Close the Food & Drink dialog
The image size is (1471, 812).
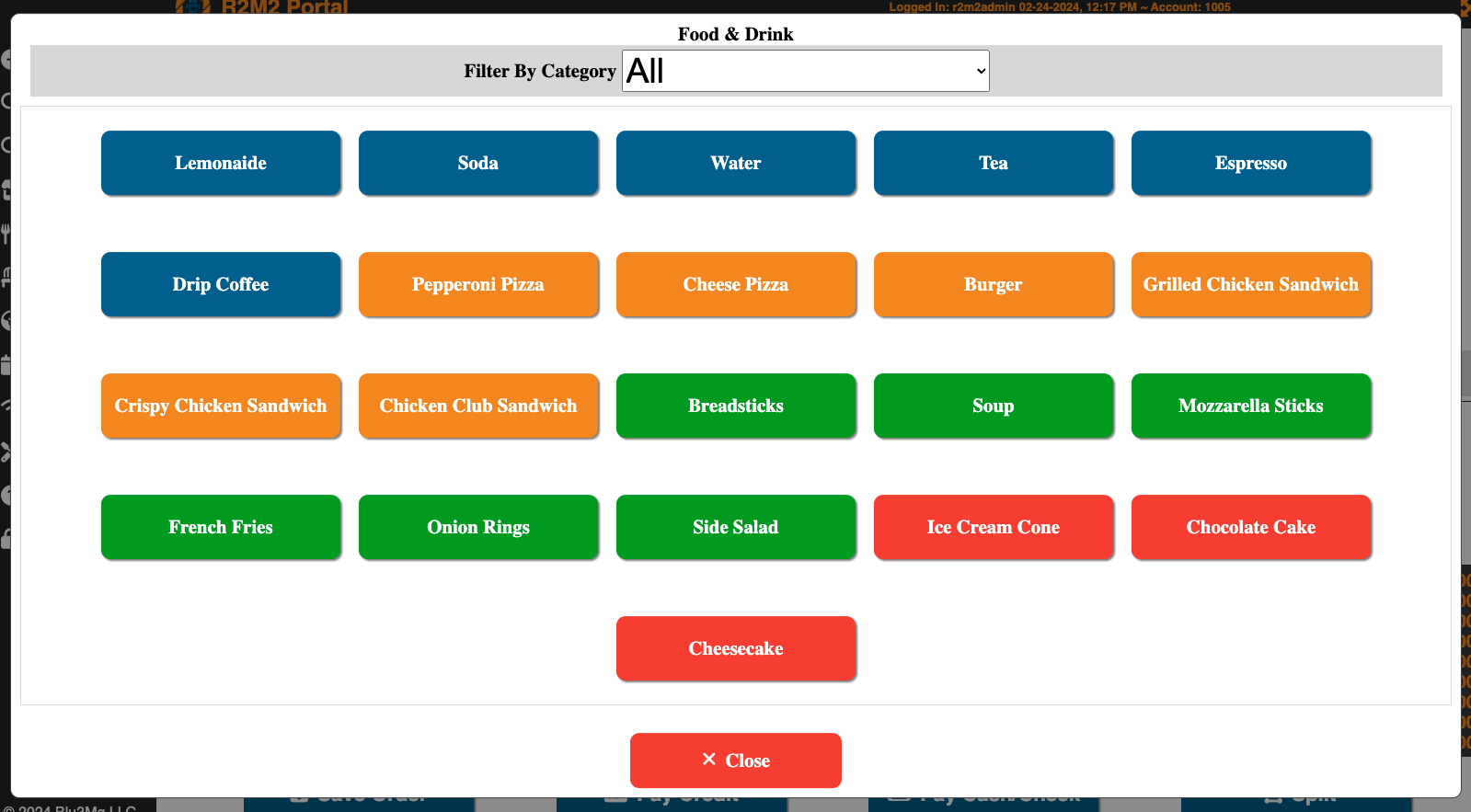736,761
